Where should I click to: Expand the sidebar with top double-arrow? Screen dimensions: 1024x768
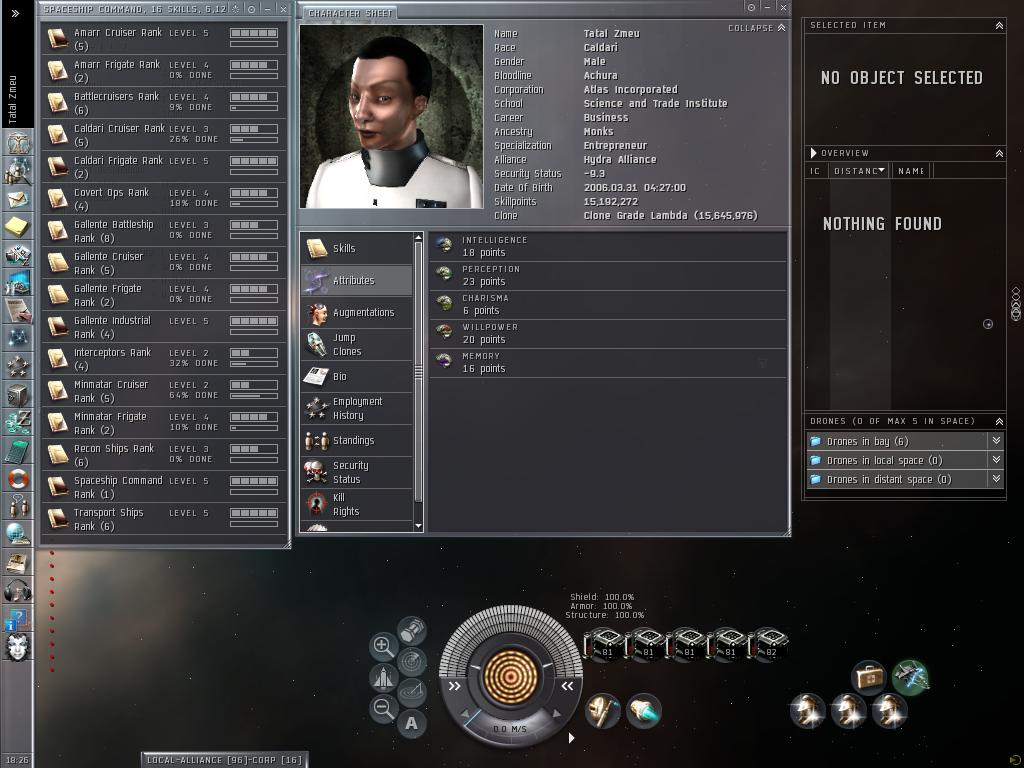(x=16, y=13)
